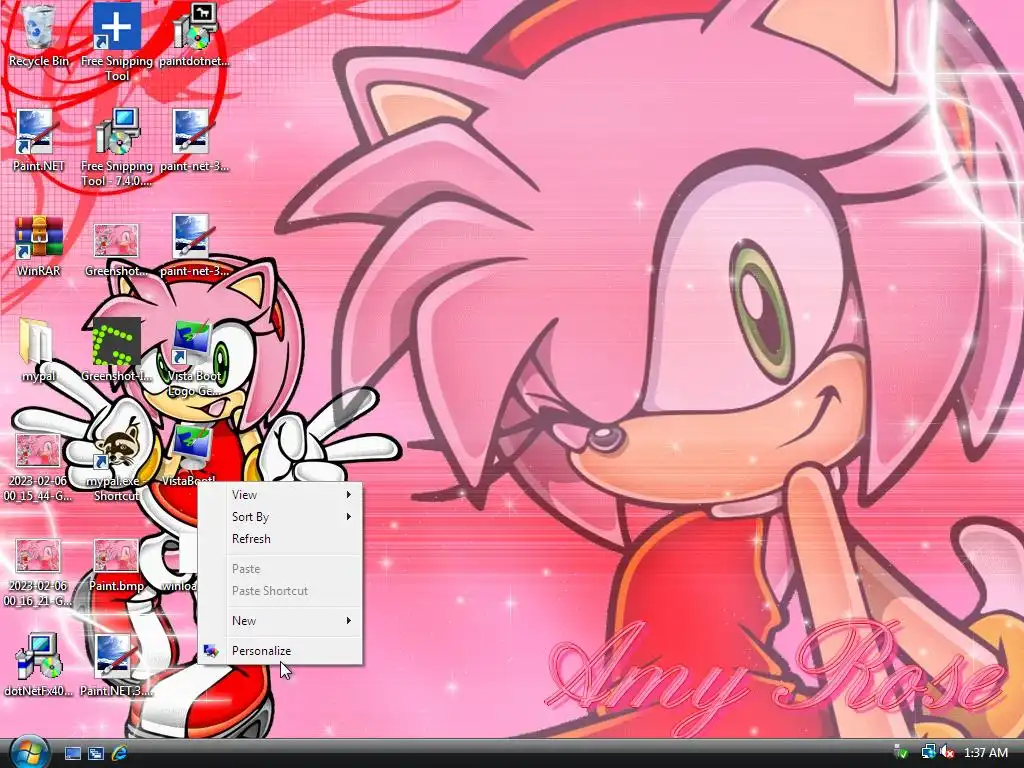The image size is (1024, 768).
Task: Click the muted volume tray icon
Action: [x=947, y=753]
